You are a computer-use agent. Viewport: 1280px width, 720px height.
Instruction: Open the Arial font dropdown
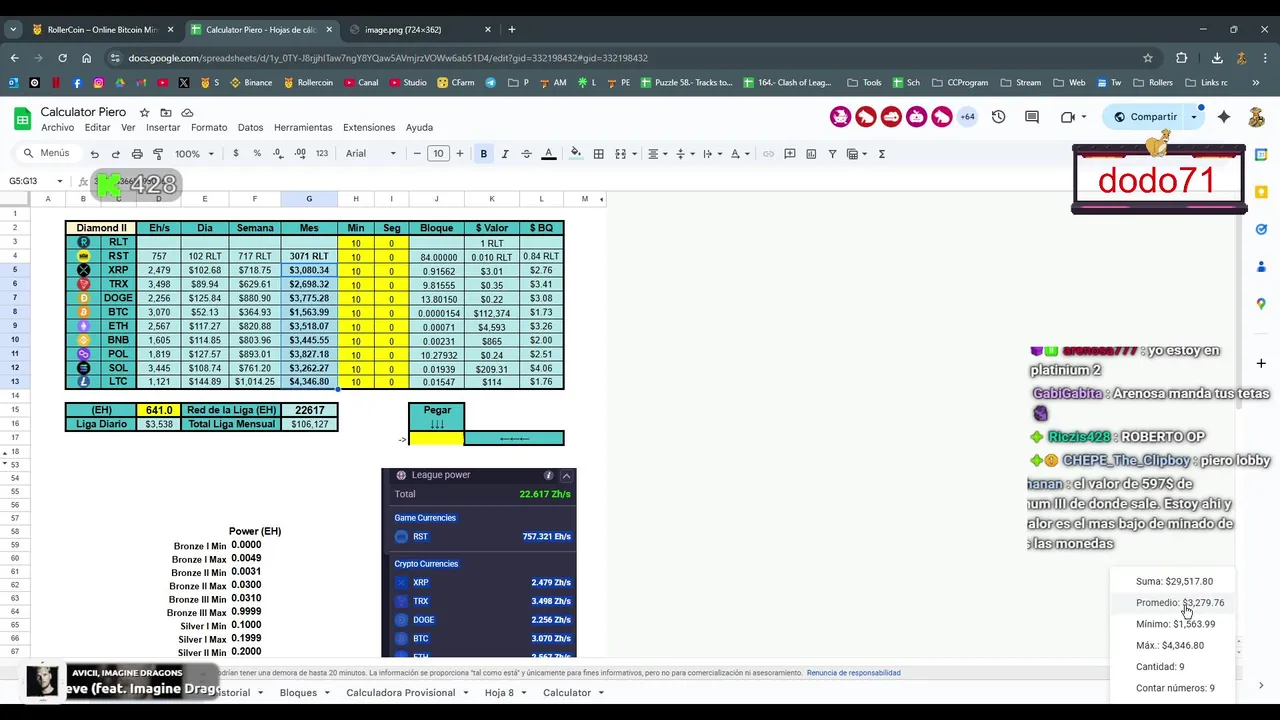[x=371, y=154]
